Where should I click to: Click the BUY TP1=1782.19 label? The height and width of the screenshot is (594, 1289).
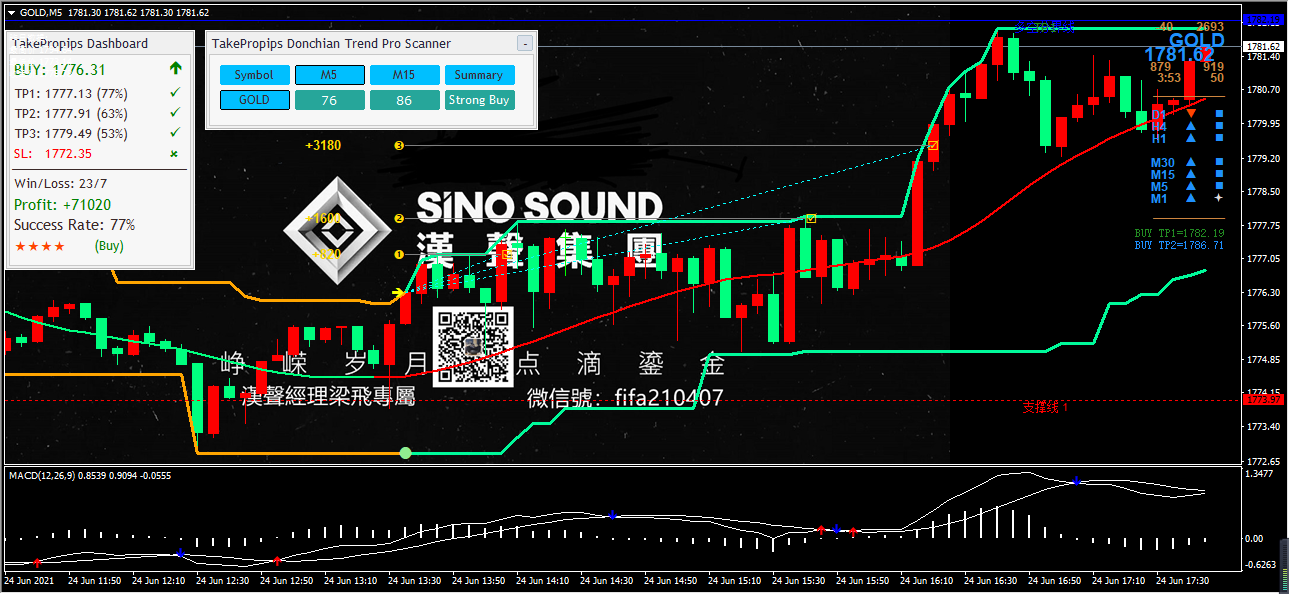[x=1179, y=233]
